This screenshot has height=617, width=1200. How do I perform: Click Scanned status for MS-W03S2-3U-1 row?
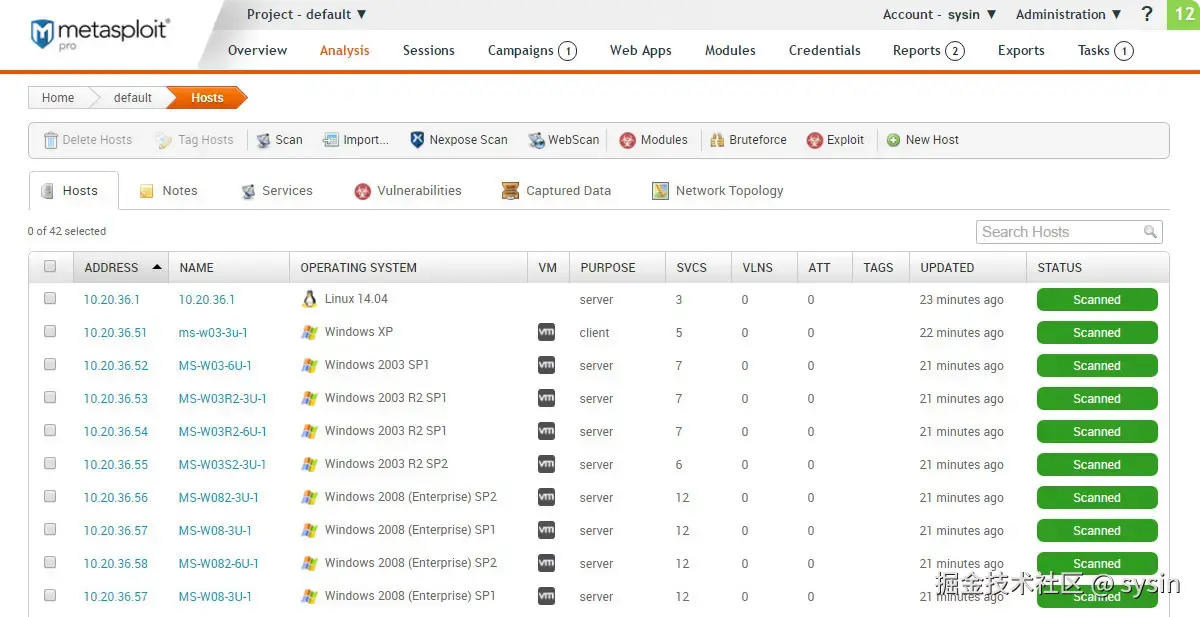tap(1097, 464)
